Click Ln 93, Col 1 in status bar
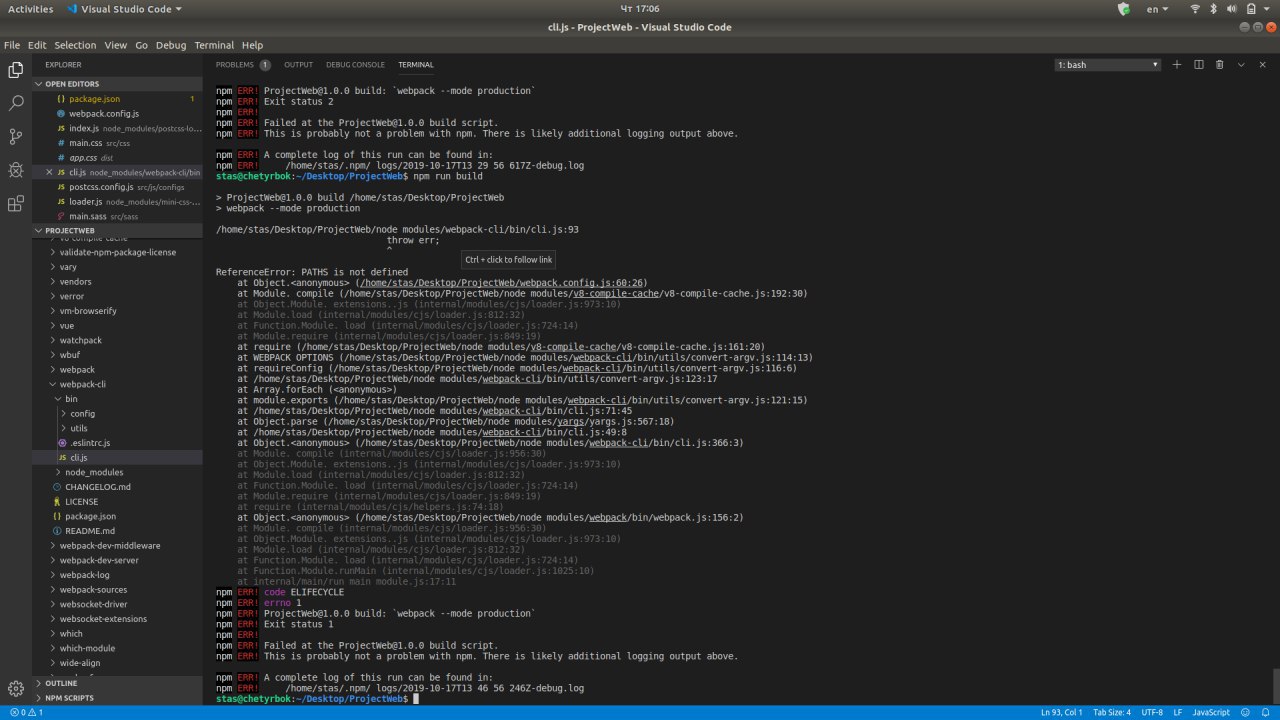Image resolution: width=1280 pixels, height=720 pixels. (x=1061, y=712)
